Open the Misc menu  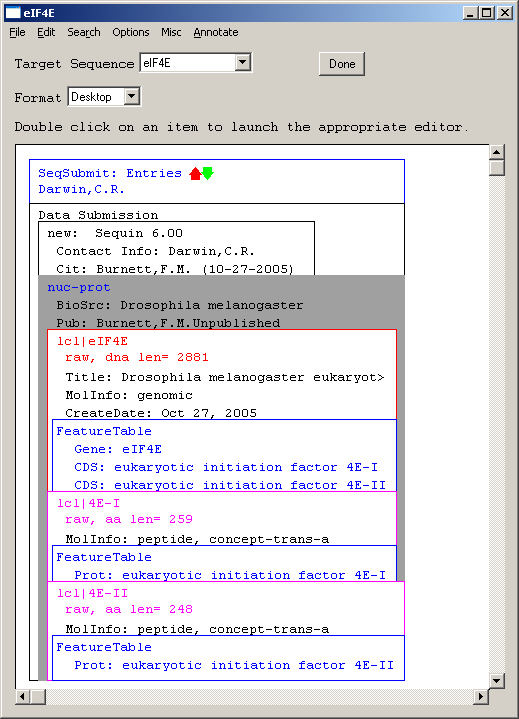(x=171, y=33)
